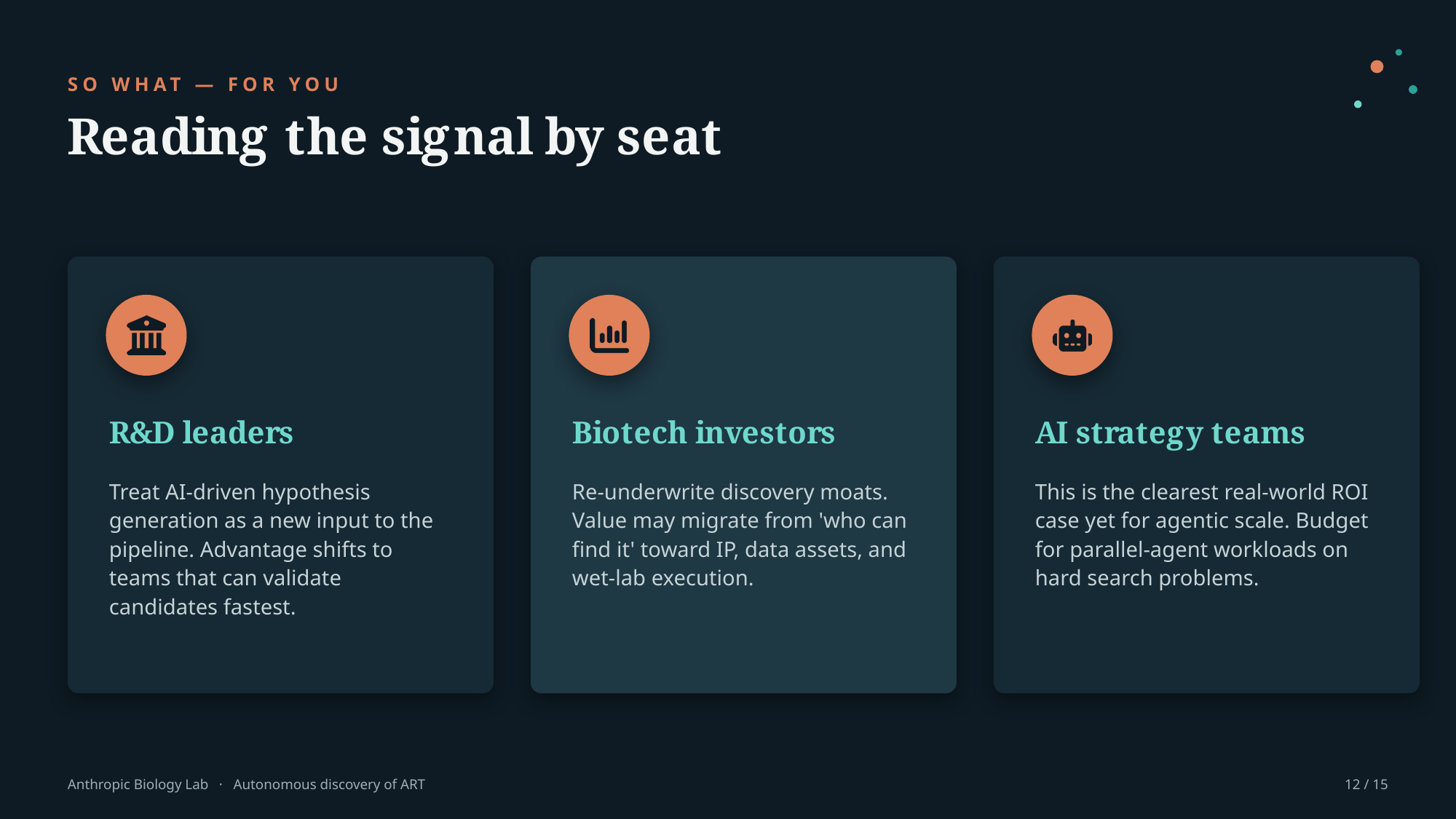The width and height of the screenshot is (1456, 819).
Task: Click the SO WHAT — FOR YOU eyebrow label
Action: 204,84
